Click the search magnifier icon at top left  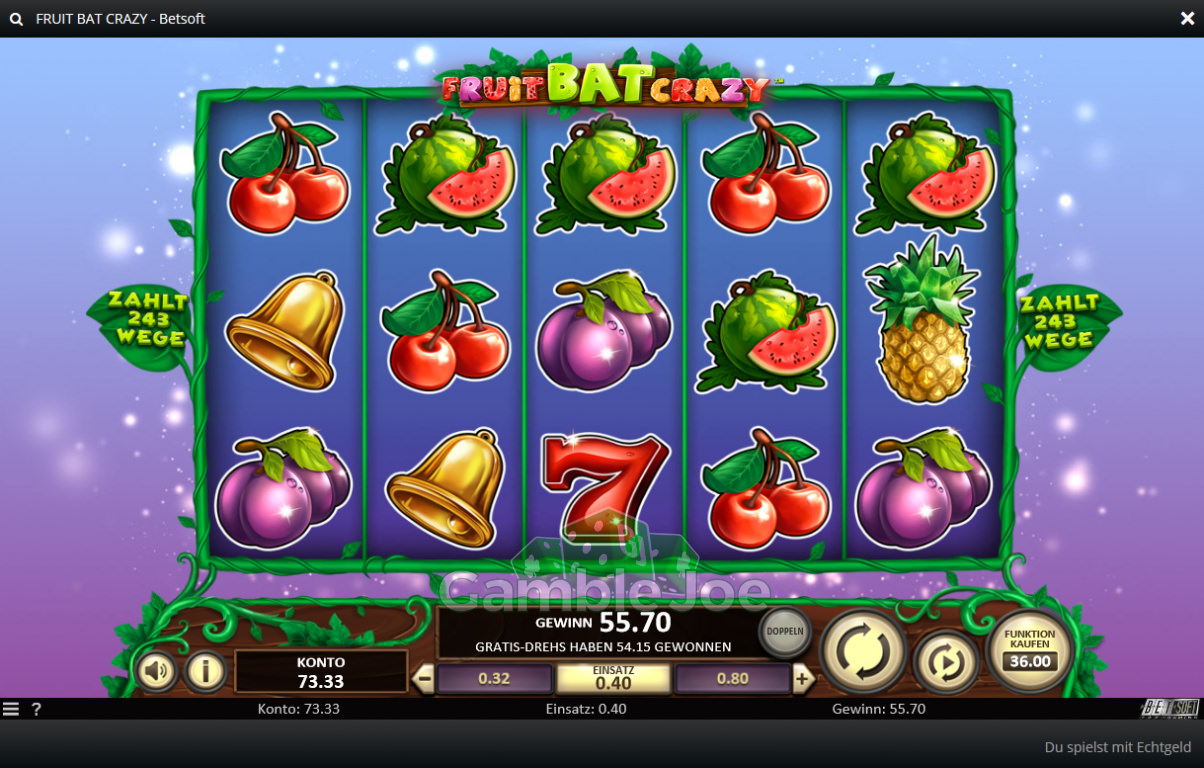tap(16, 19)
